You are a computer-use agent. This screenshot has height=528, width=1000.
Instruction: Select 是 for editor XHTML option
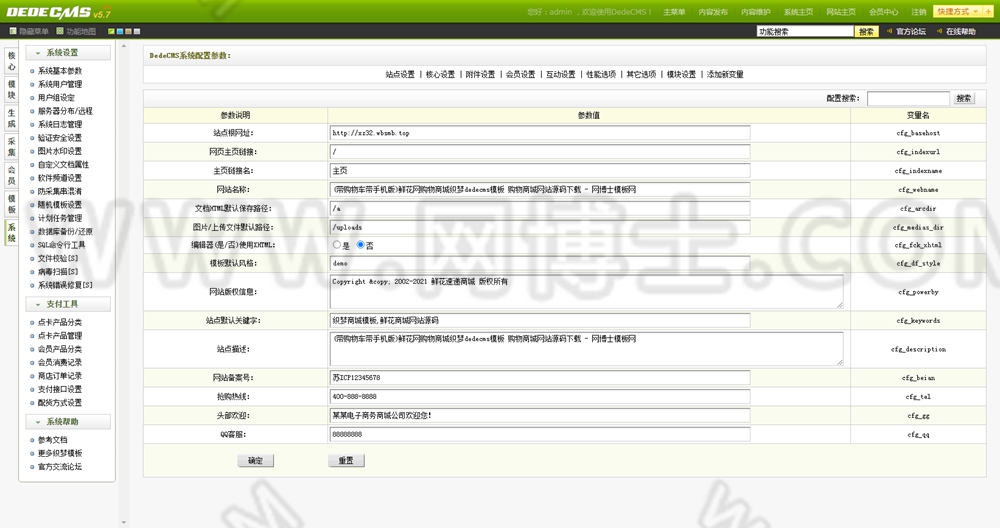tap(337, 245)
